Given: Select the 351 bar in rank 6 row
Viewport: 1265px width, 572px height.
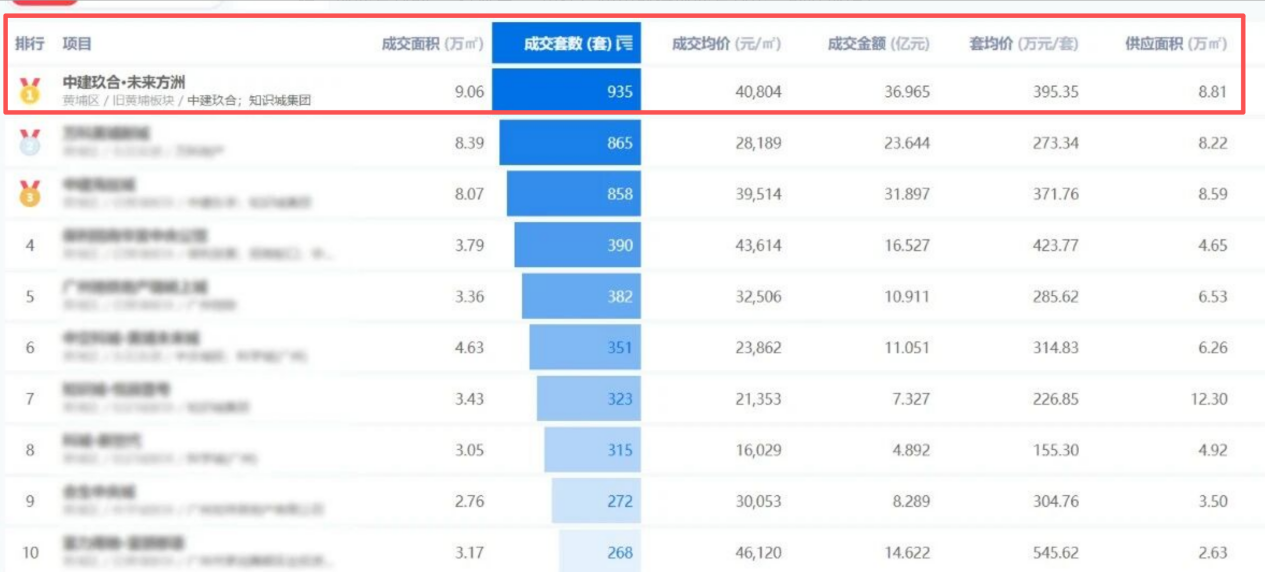Looking at the screenshot, I should (585, 347).
